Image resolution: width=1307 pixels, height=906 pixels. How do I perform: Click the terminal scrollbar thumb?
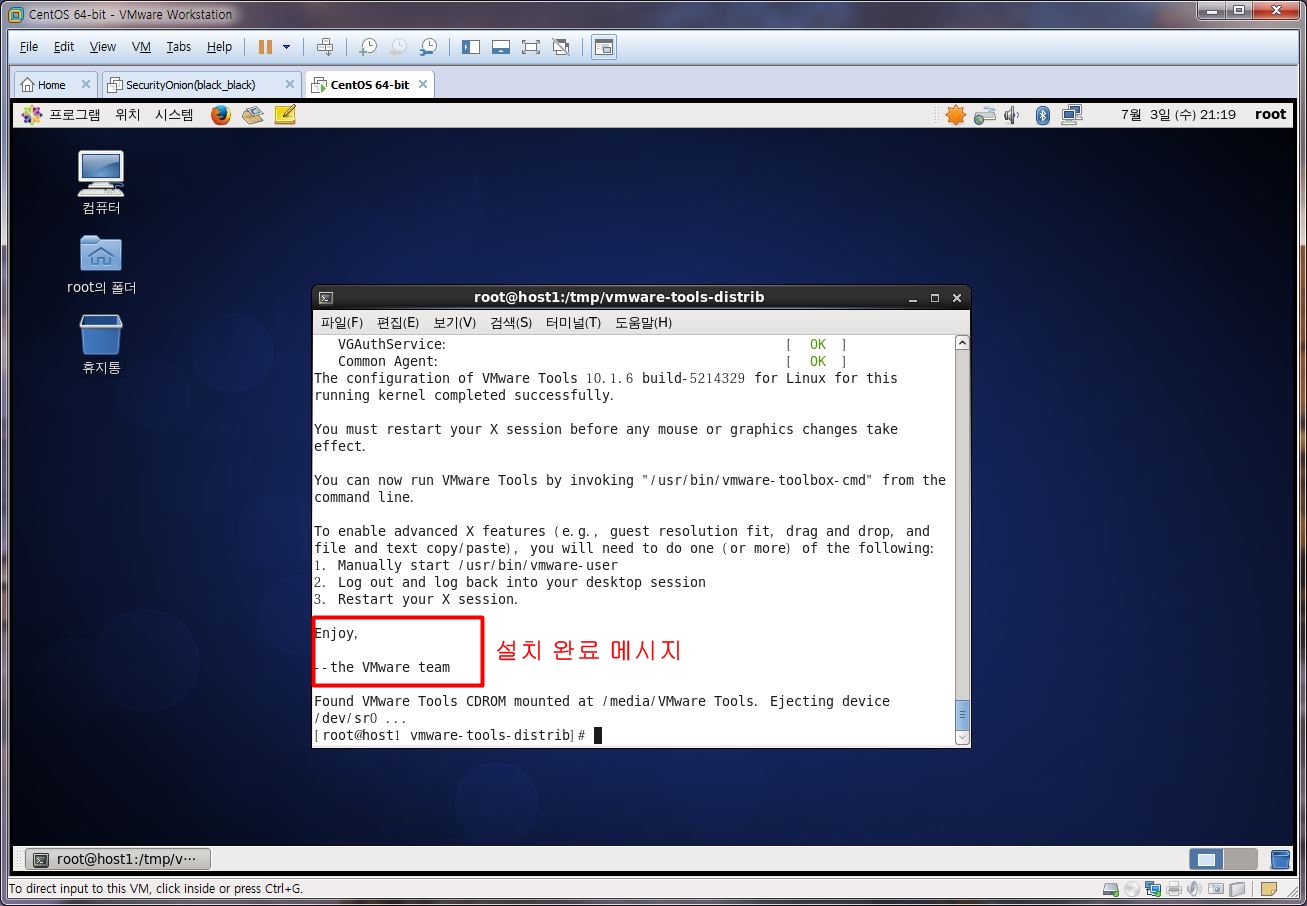[962, 715]
